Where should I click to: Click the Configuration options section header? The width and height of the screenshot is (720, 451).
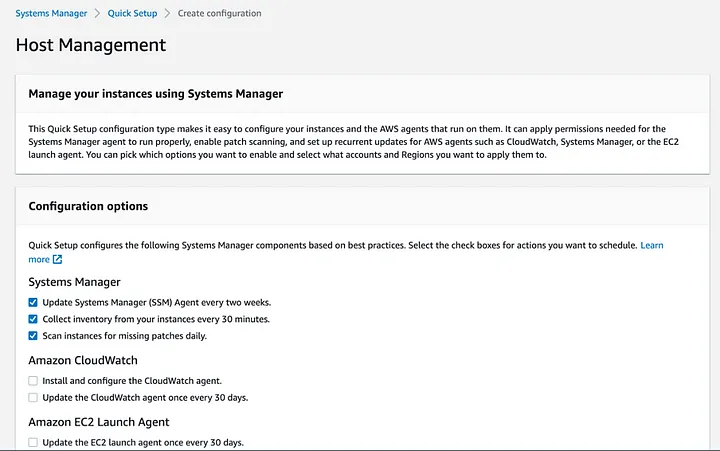pyautogui.click(x=88, y=206)
